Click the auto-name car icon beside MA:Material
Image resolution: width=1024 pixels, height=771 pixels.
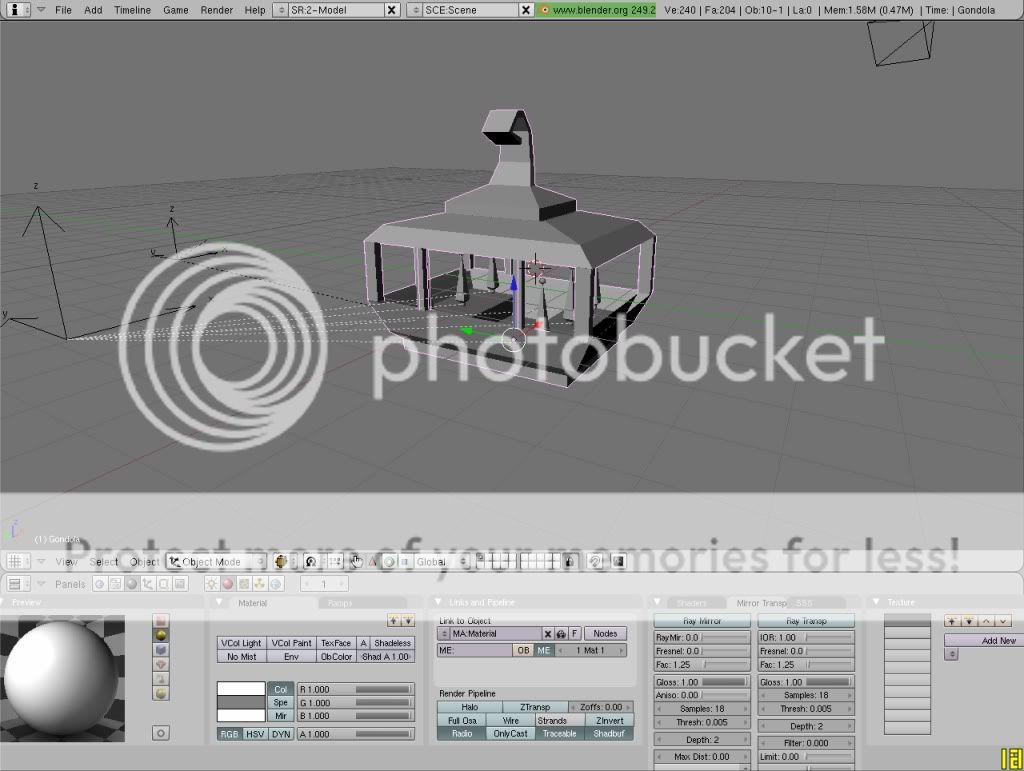[x=561, y=634]
